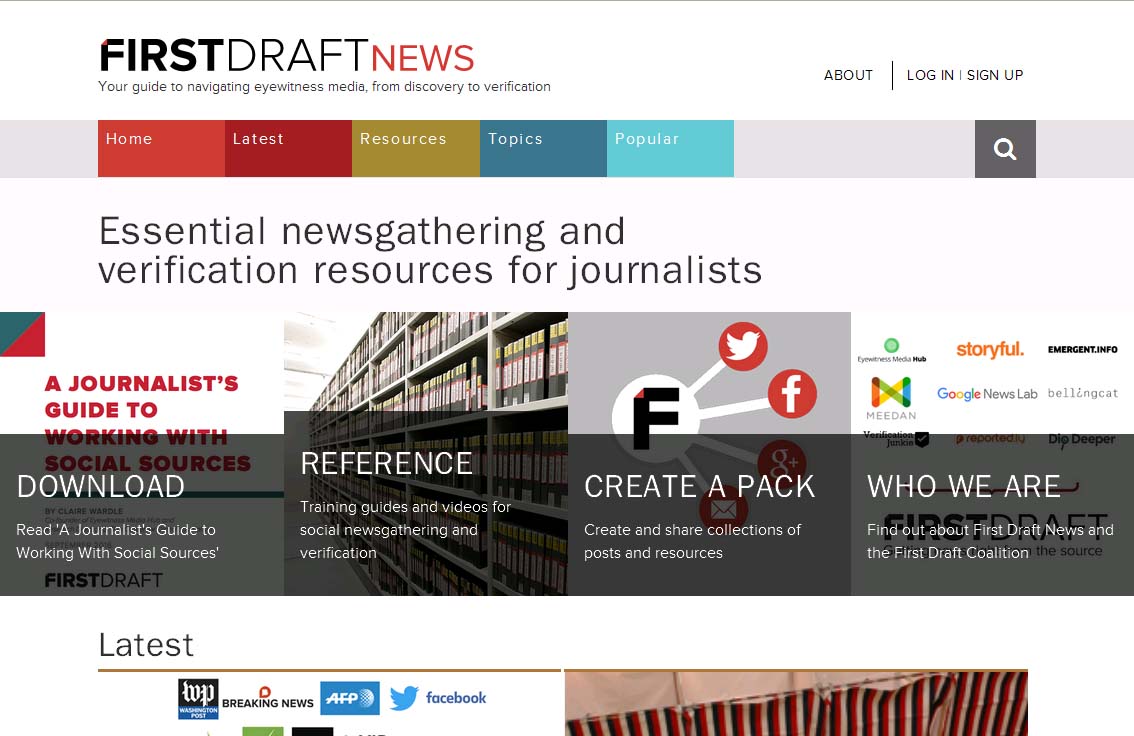Screen dimensions: 1134x736
Task: Click the Sign Up link
Action: point(994,75)
